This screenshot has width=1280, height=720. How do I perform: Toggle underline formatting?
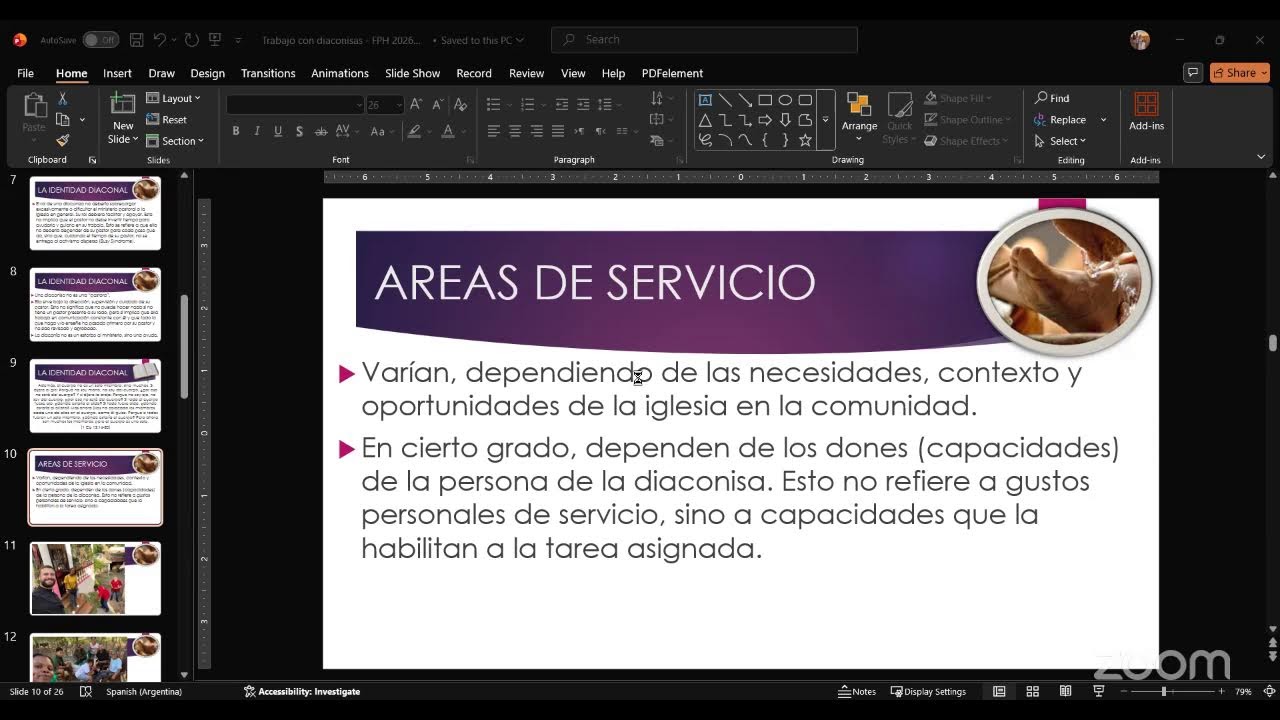(278, 131)
